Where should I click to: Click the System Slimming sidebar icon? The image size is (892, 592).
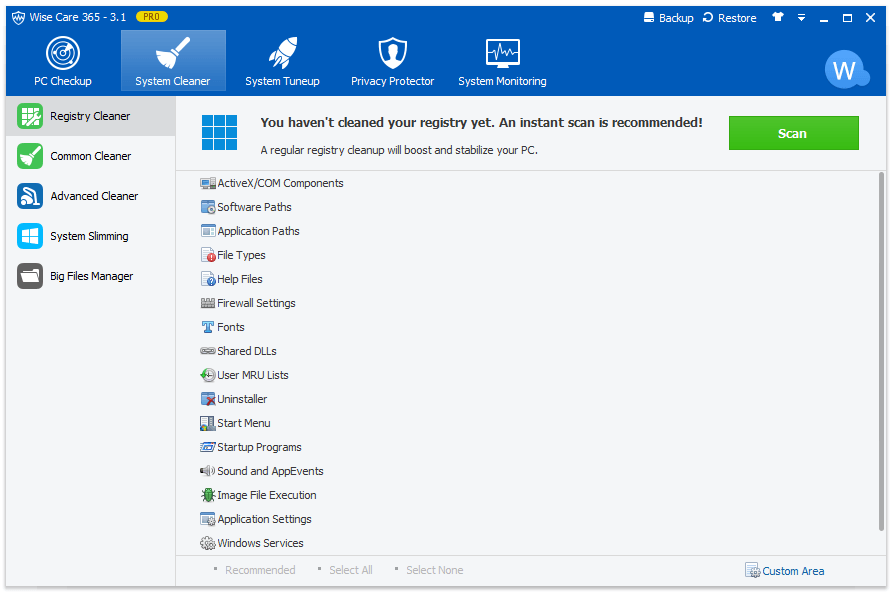tap(30, 236)
